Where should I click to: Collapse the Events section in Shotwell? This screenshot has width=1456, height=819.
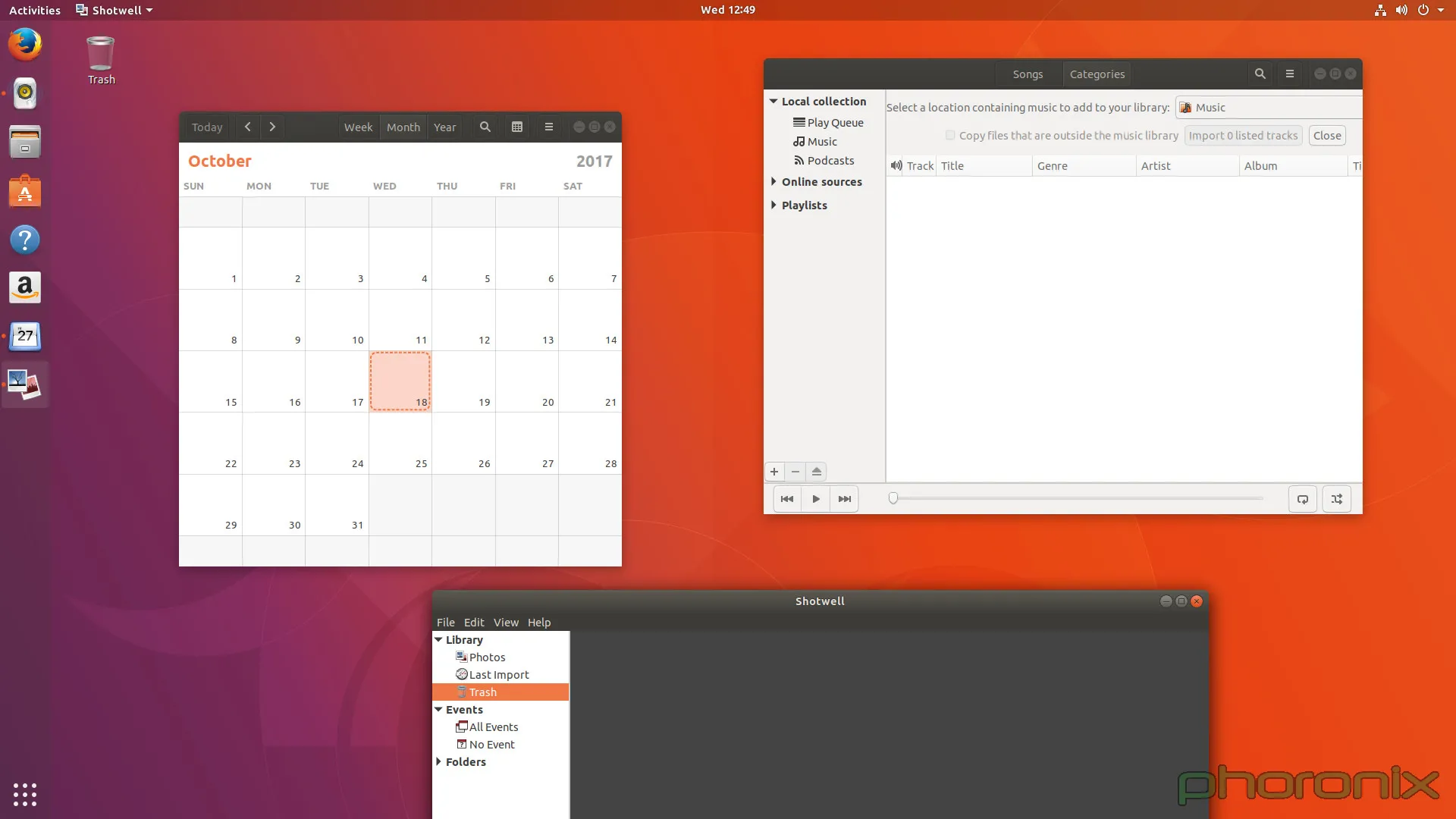click(x=438, y=709)
